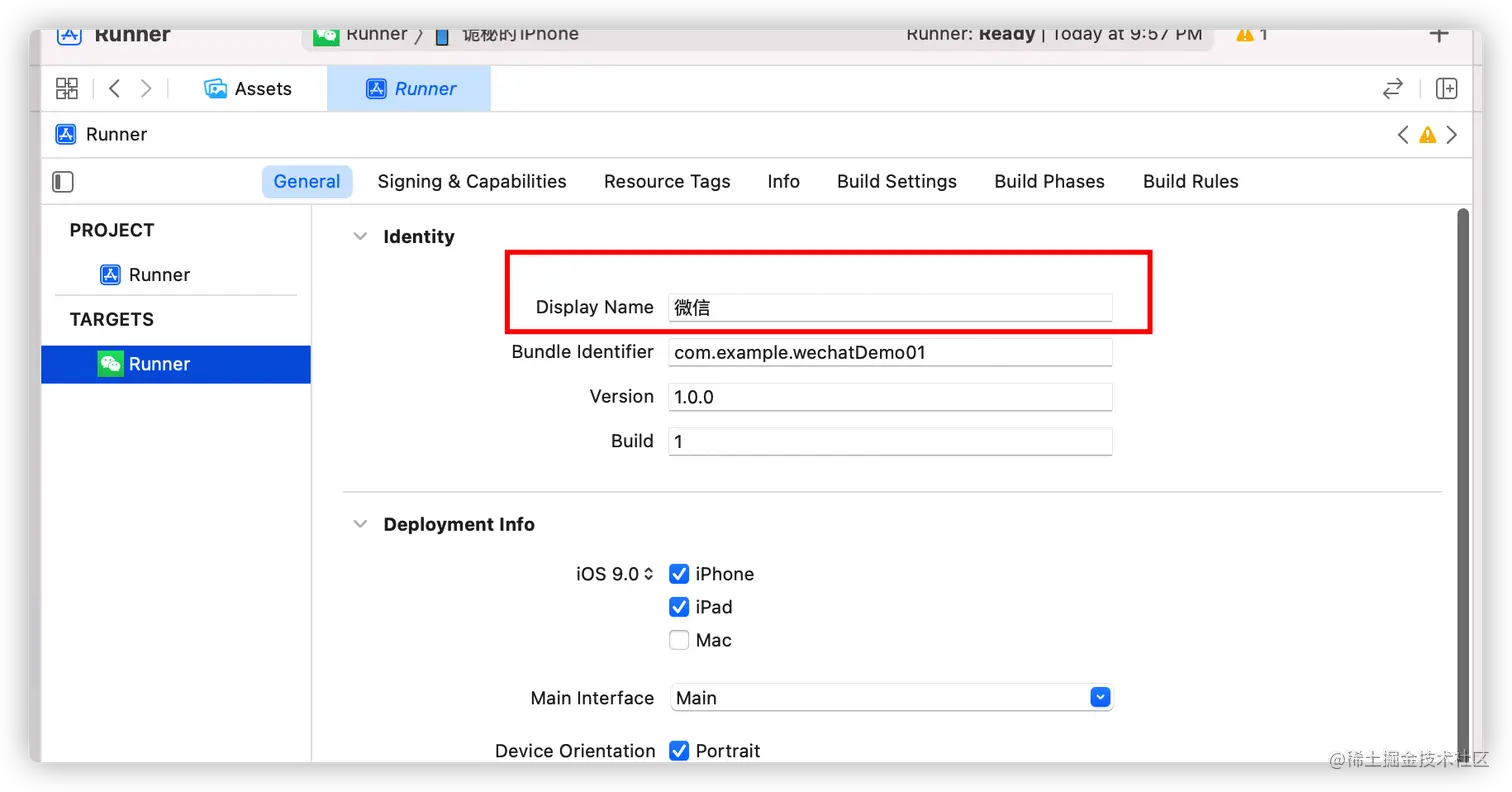Image resolution: width=1512 pixels, height=792 pixels.
Task: Click the Build number field
Action: (x=890, y=441)
